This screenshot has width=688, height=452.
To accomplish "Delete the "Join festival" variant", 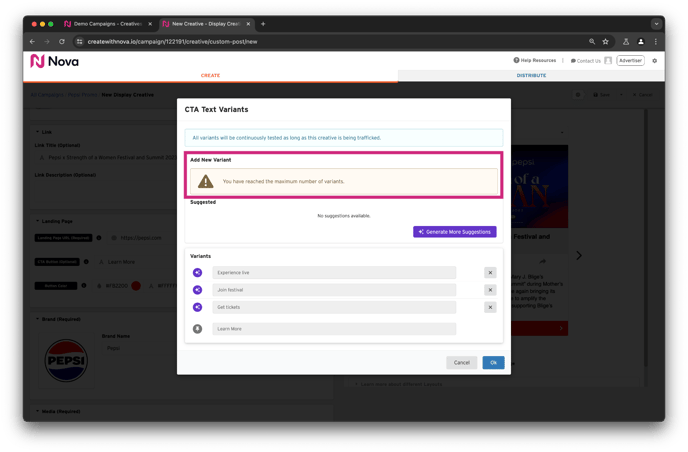I will coord(490,290).
